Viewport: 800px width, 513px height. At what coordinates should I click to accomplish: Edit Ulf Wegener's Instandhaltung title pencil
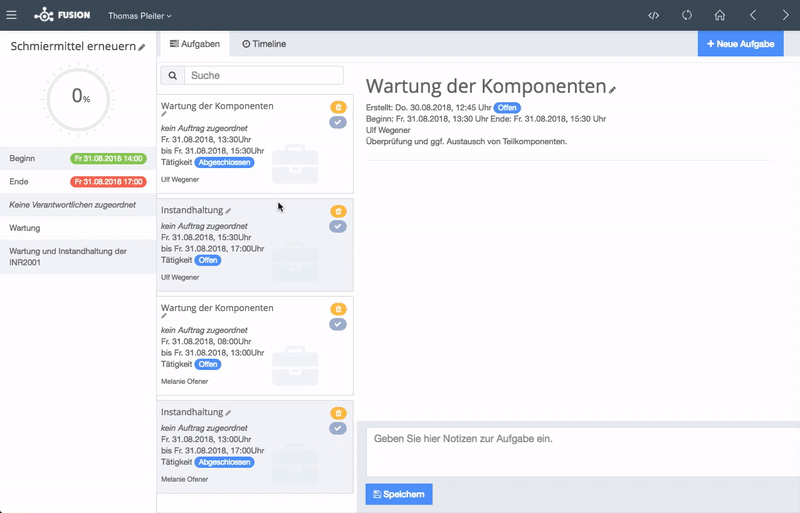click(228, 211)
